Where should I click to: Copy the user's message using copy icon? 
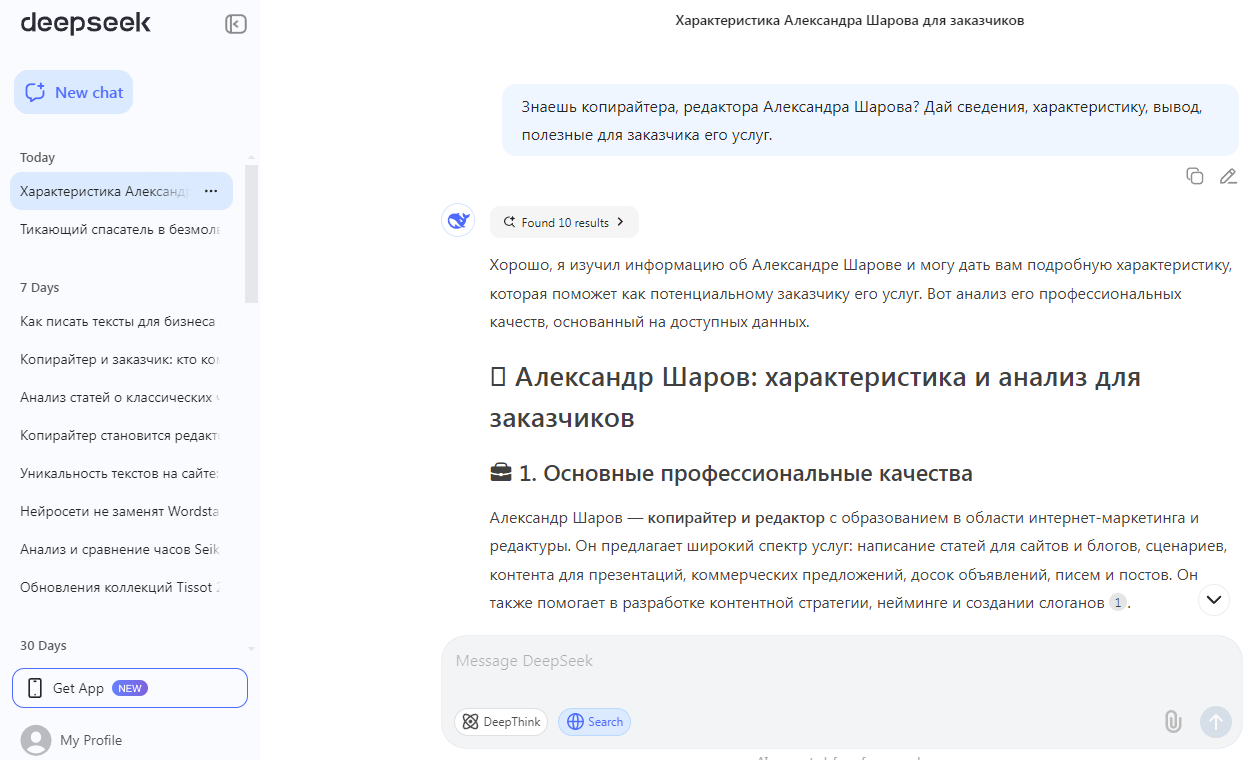click(1195, 175)
